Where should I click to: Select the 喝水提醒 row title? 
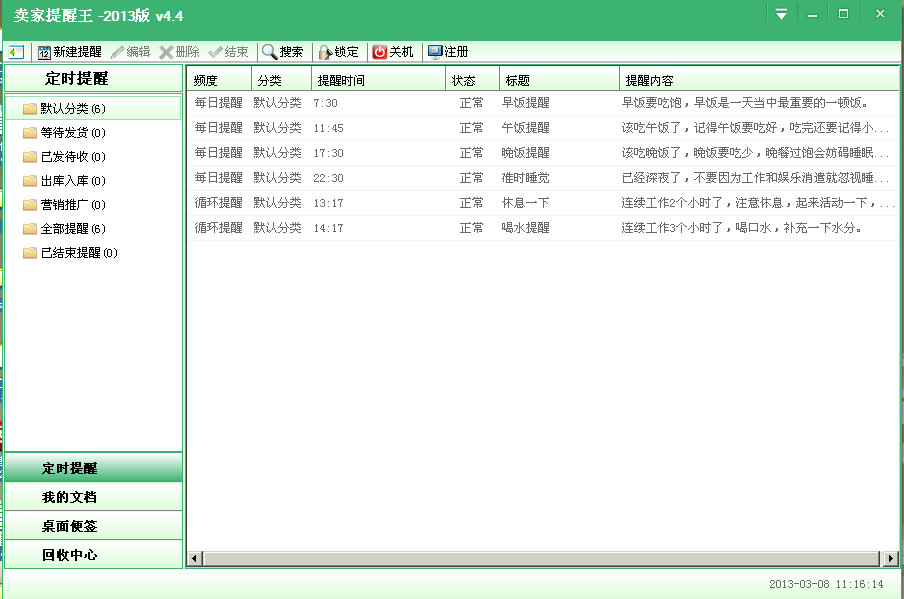tap(525, 228)
